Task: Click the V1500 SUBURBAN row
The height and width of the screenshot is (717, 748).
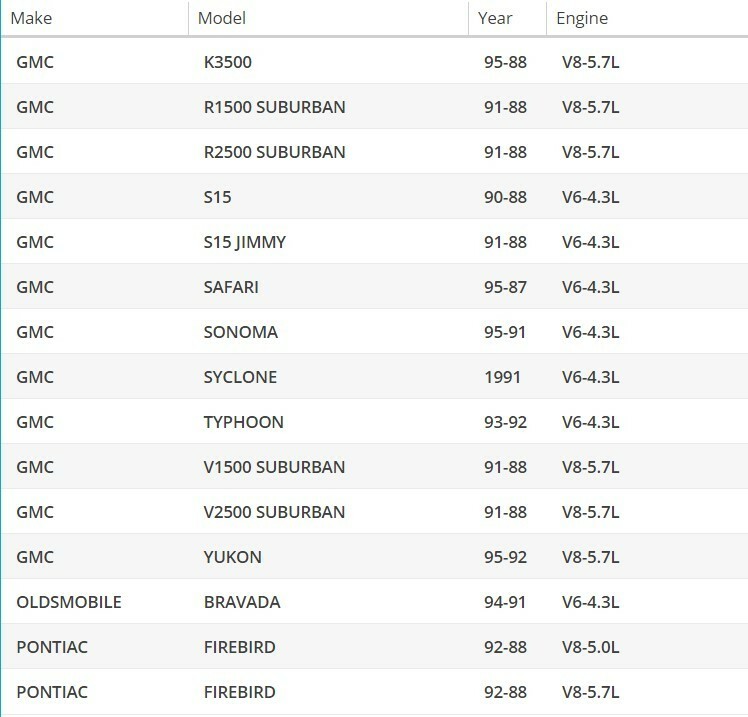Action: pyautogui.click(x=274, y=467)
